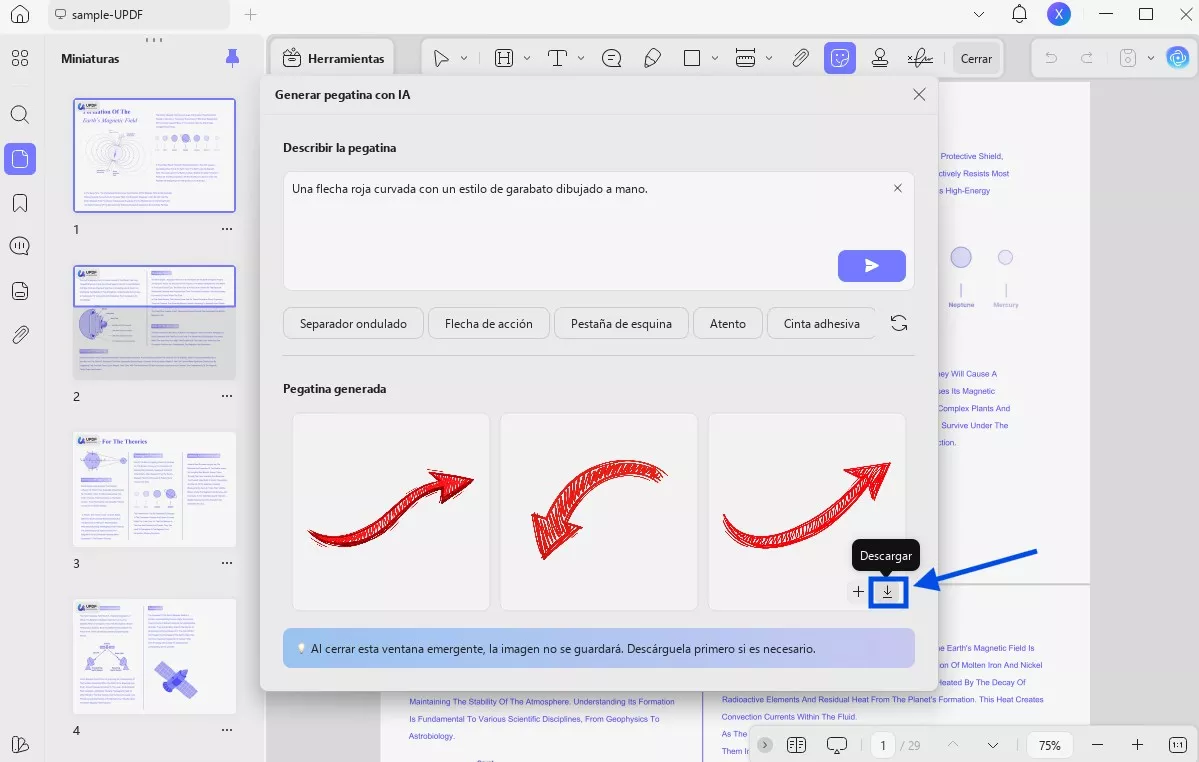This screenshot has width=1199, height=762.
Task: Choose the Pestaña de esquina suggestion
Action: [x=621, y=323]
